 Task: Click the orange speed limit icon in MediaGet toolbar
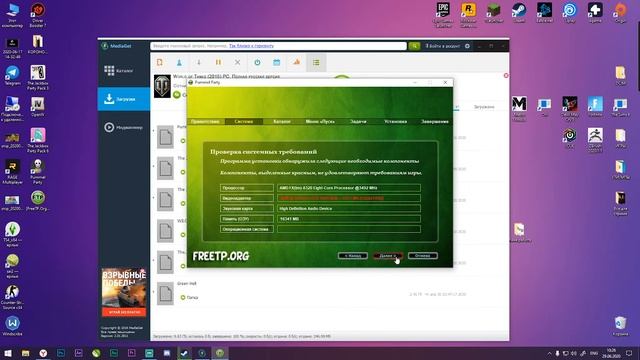click(296, 62)
